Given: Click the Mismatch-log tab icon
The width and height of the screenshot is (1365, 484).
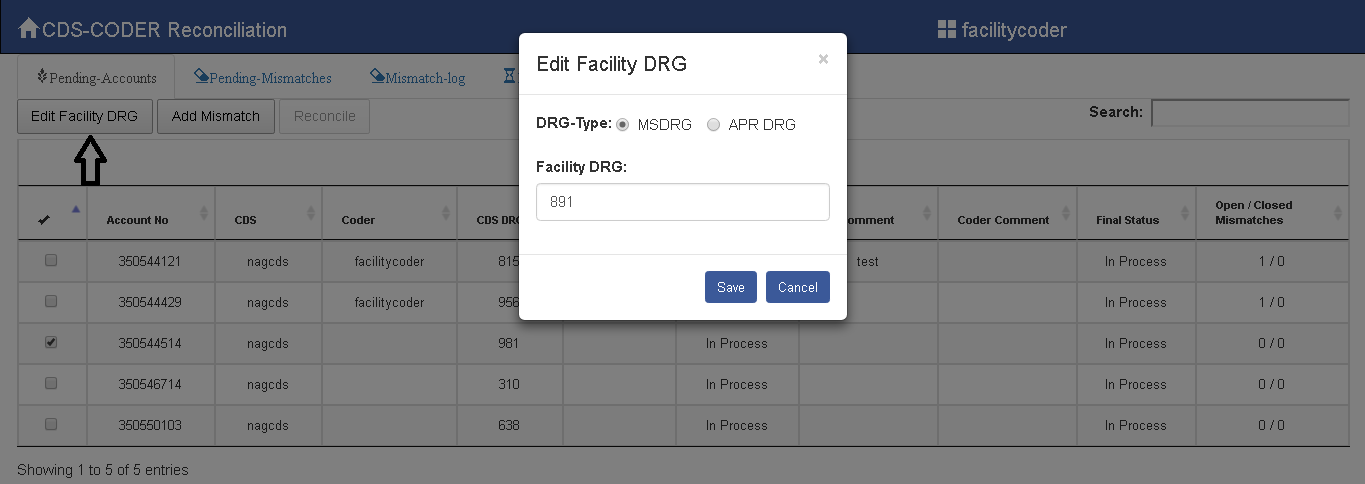Looking at the screenshot, I should point(377,76).
